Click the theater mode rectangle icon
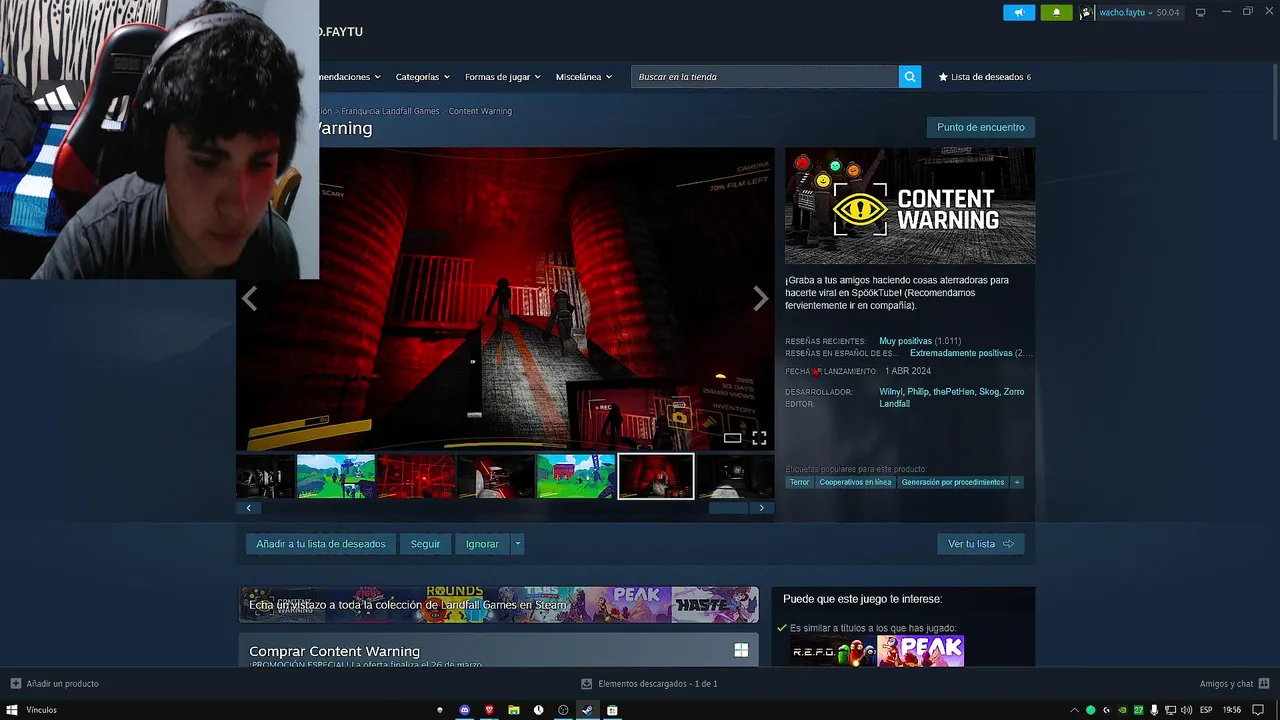This screenshot has width=1280, height=720. (x=732, y=438)
